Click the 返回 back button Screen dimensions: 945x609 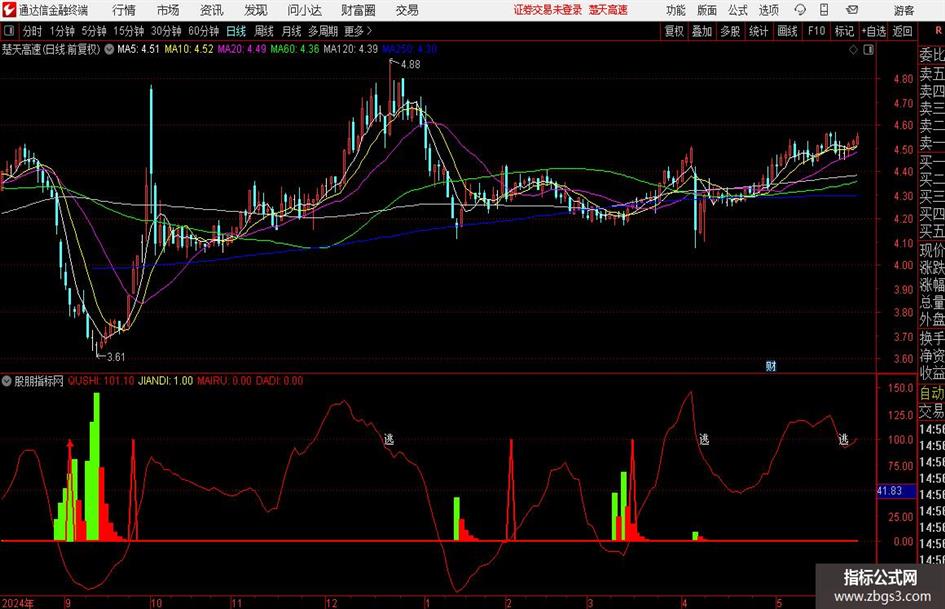tap(902, 31)
